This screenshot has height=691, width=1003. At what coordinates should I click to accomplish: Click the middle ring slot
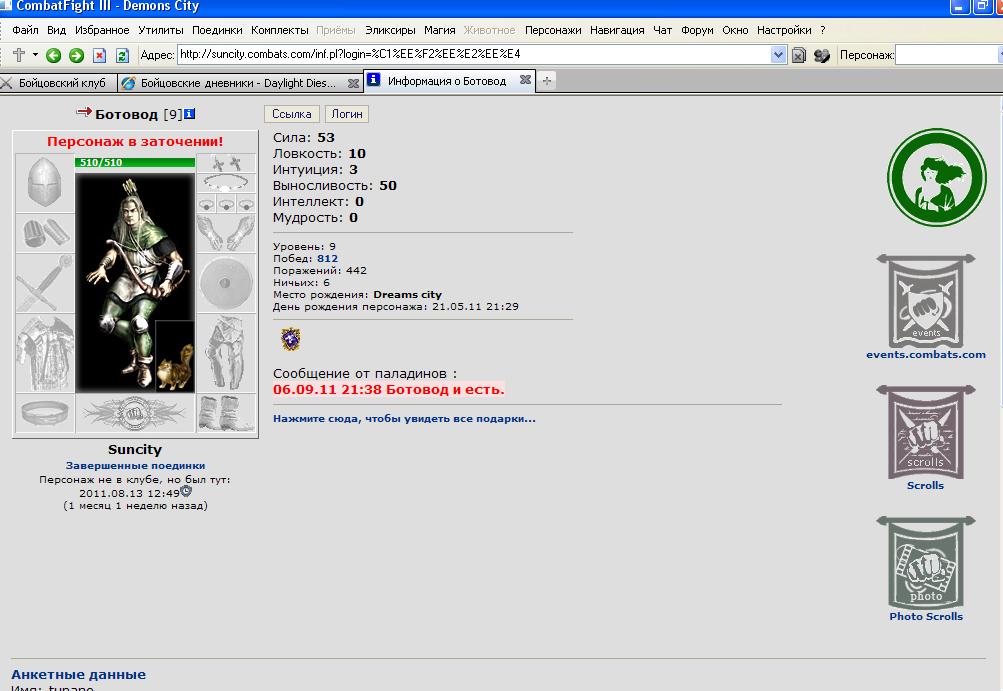(226, 204)
